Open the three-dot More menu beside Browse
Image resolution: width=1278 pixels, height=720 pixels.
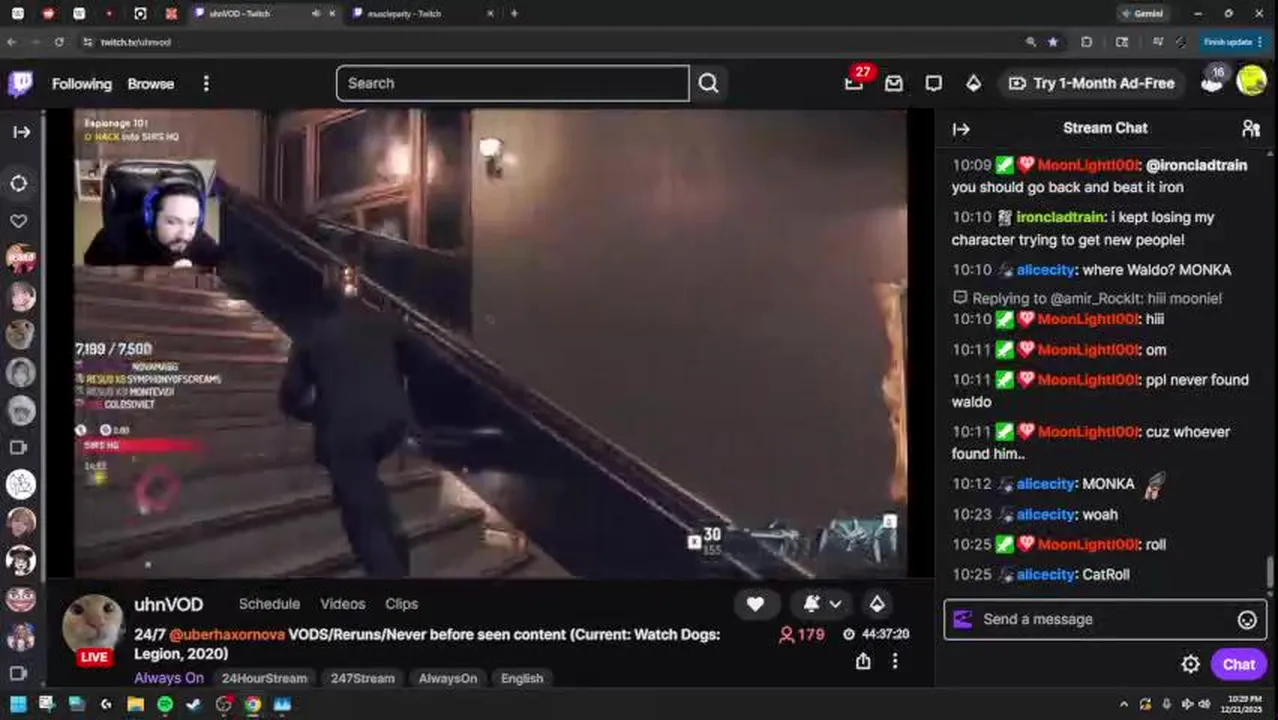point(206,84)
